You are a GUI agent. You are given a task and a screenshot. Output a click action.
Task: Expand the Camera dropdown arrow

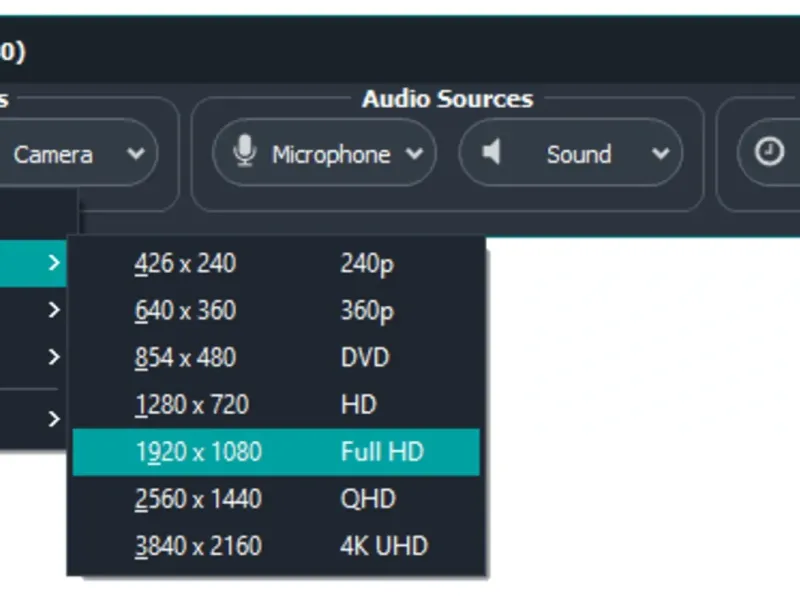(136, 154)
